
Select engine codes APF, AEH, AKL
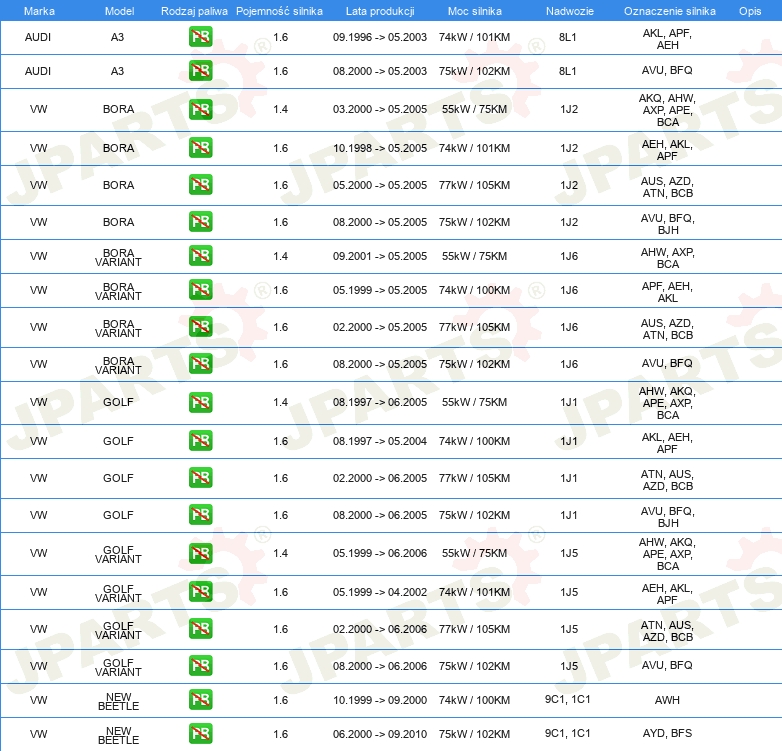coord(667,292)
